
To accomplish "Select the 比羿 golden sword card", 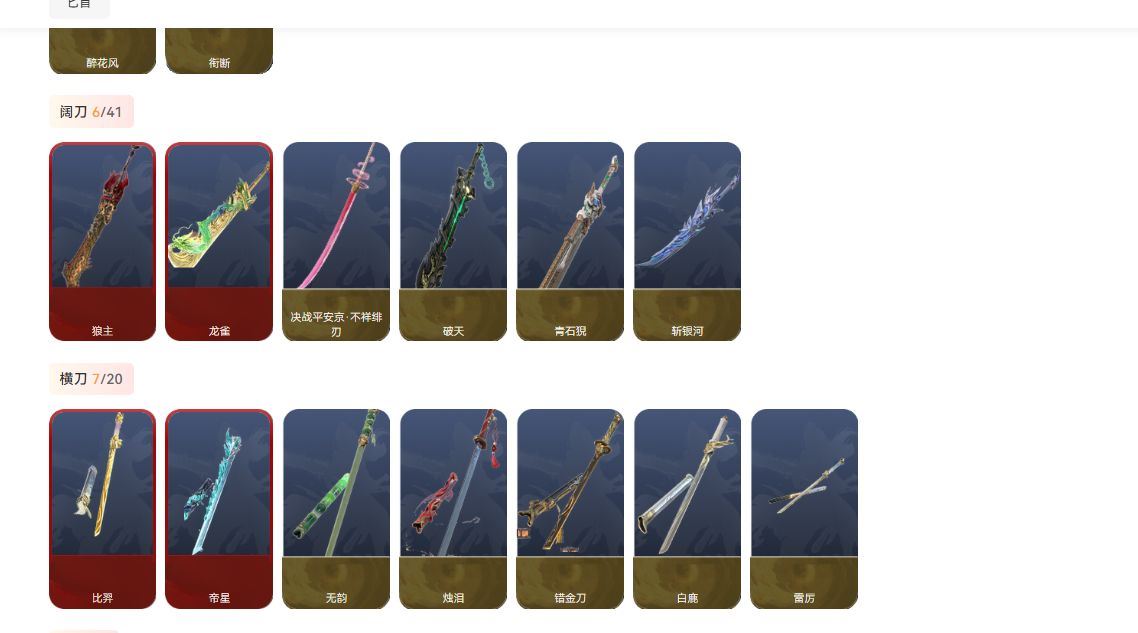I will [x=102, y=509].
